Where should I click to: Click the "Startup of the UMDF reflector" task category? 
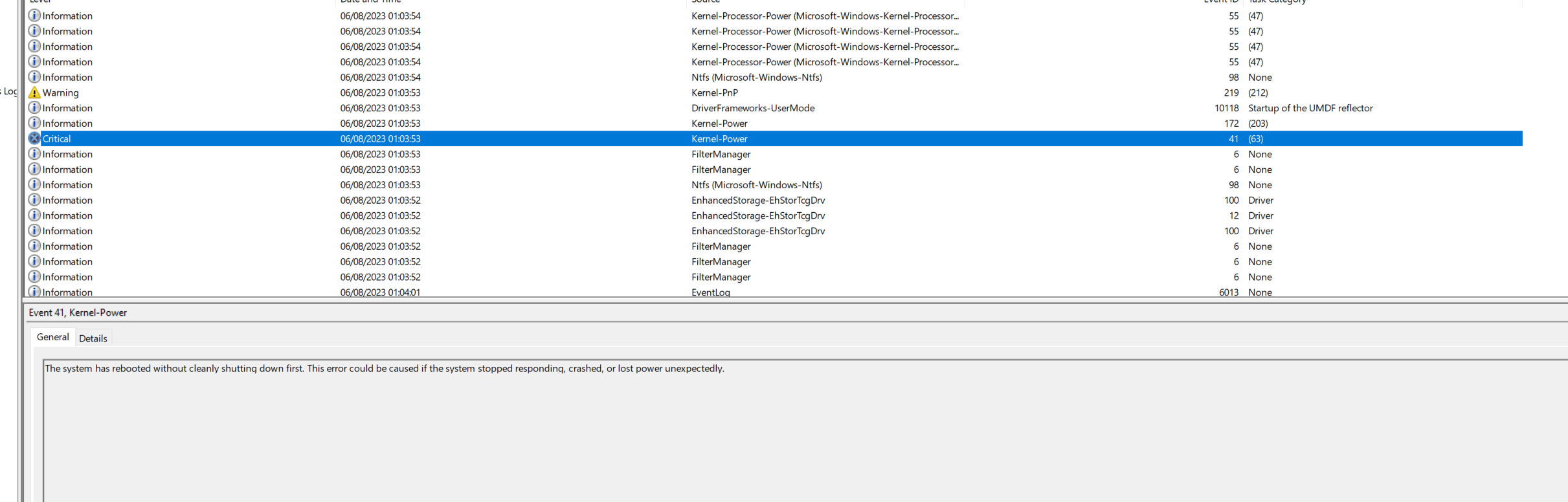tap(1310, 108)
